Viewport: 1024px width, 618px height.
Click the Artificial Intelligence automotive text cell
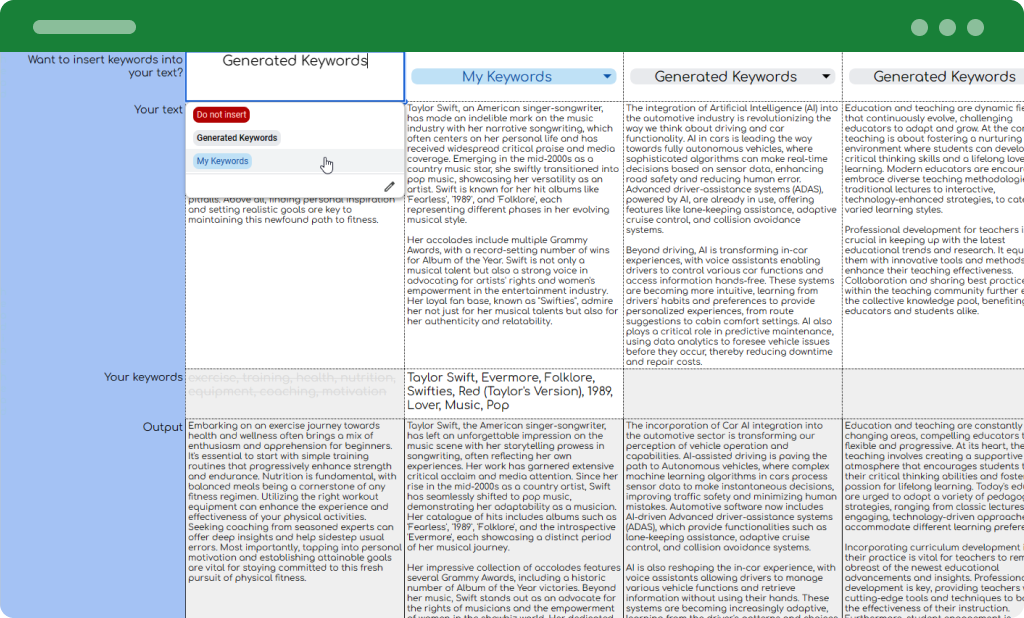pyautogui.click(x=733, y=235)
